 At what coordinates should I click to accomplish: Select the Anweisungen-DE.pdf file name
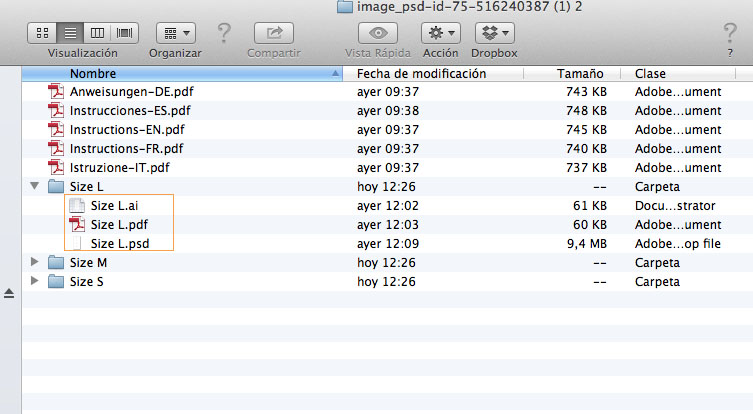coord(132,92)
